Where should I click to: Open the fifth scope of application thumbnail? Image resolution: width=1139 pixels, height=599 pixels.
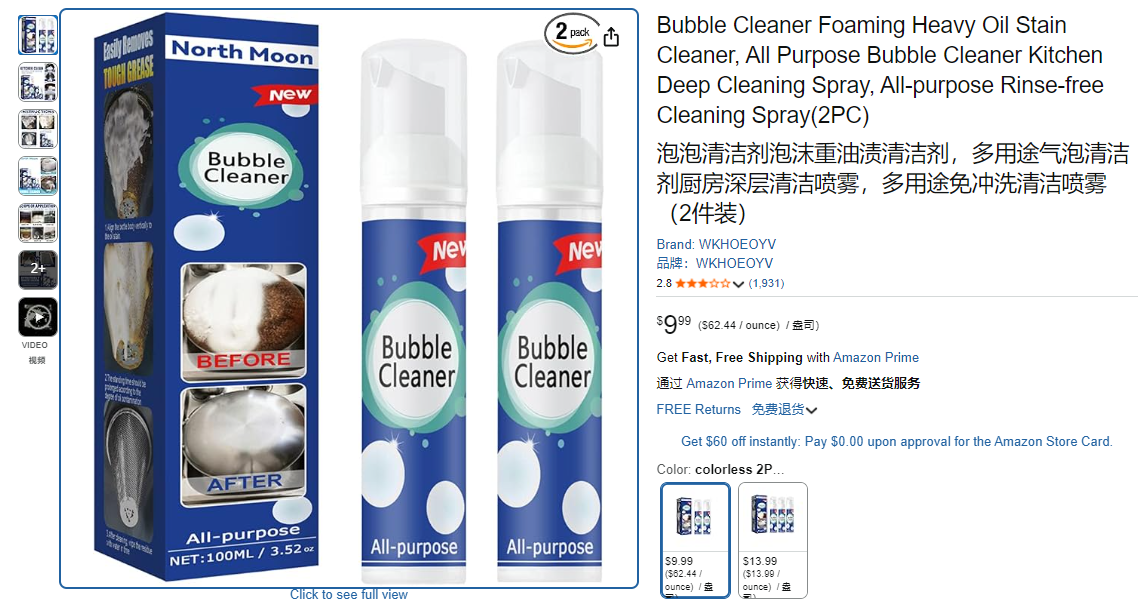[x=38, y=223]
